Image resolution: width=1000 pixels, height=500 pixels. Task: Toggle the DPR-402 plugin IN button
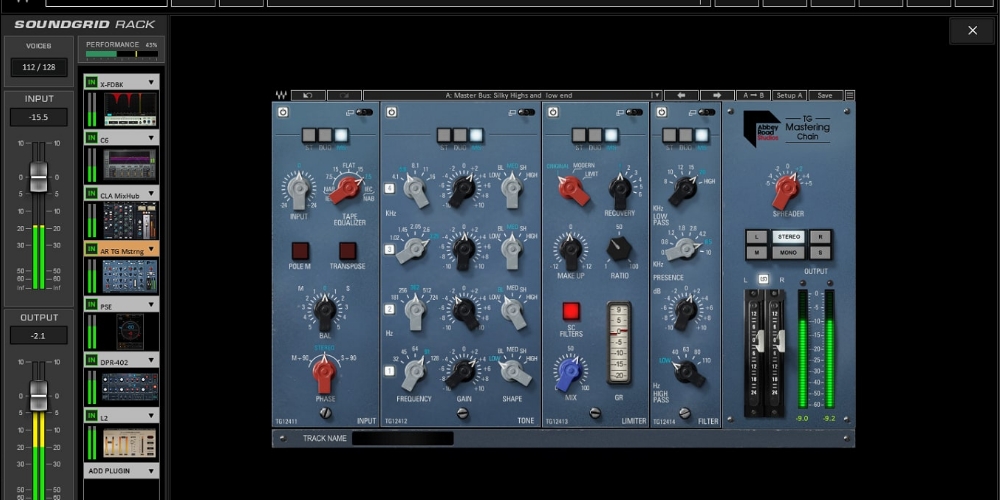coord(91,360)
